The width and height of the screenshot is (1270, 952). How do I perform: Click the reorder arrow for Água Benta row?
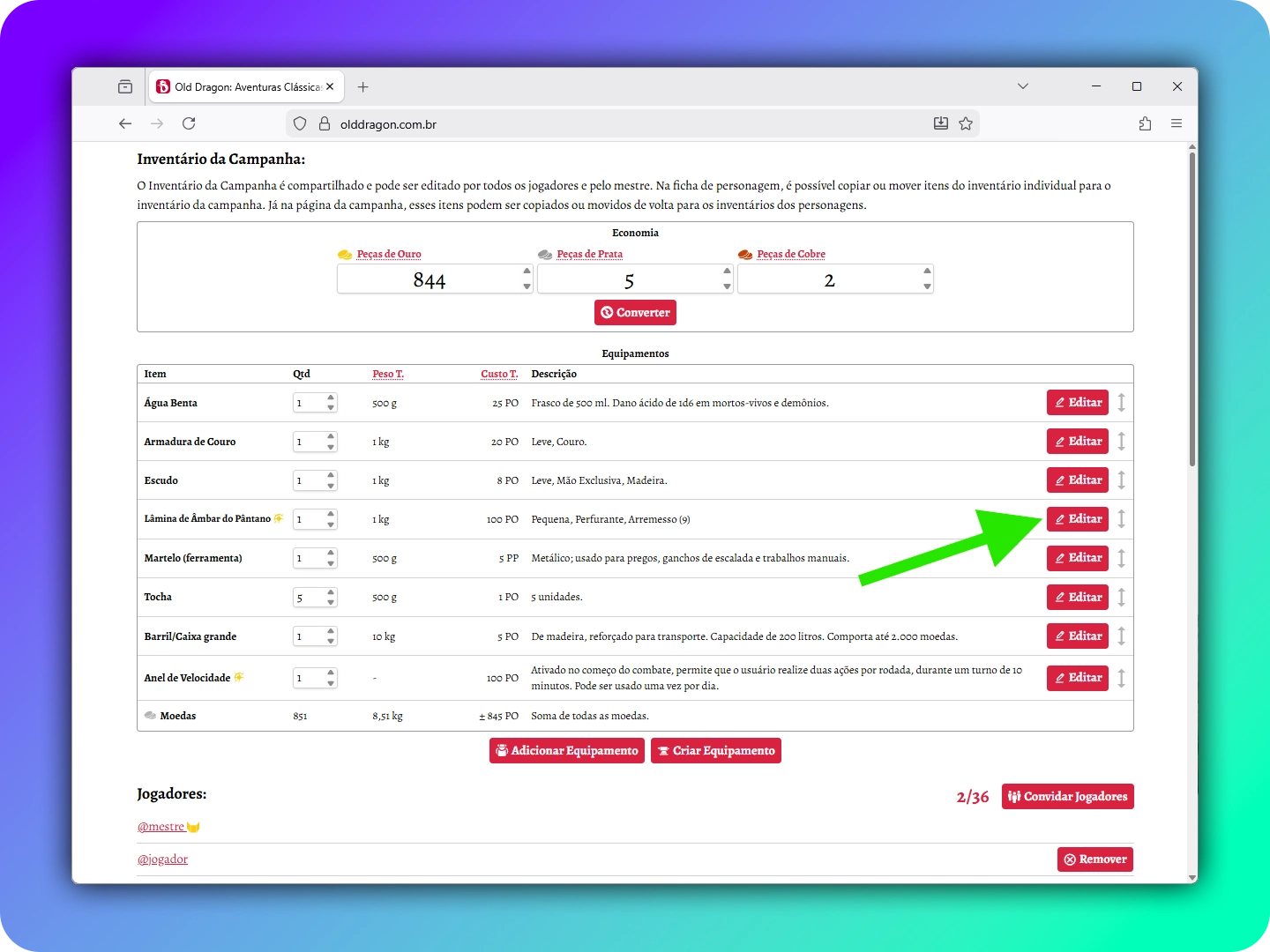tap(1121, 403)
